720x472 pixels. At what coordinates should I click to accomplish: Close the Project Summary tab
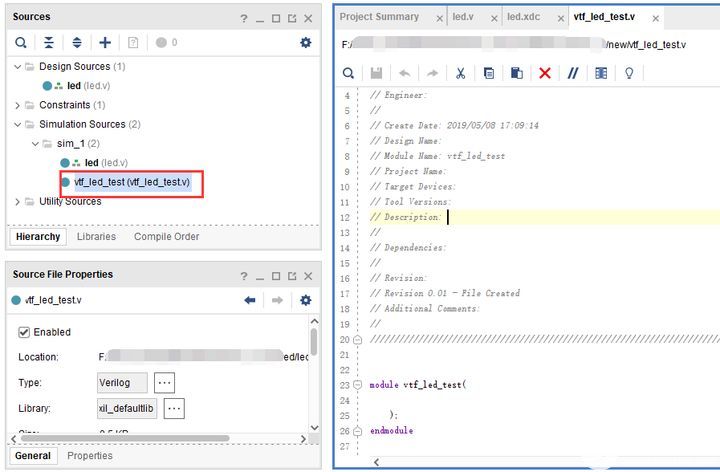click(439, 18)
